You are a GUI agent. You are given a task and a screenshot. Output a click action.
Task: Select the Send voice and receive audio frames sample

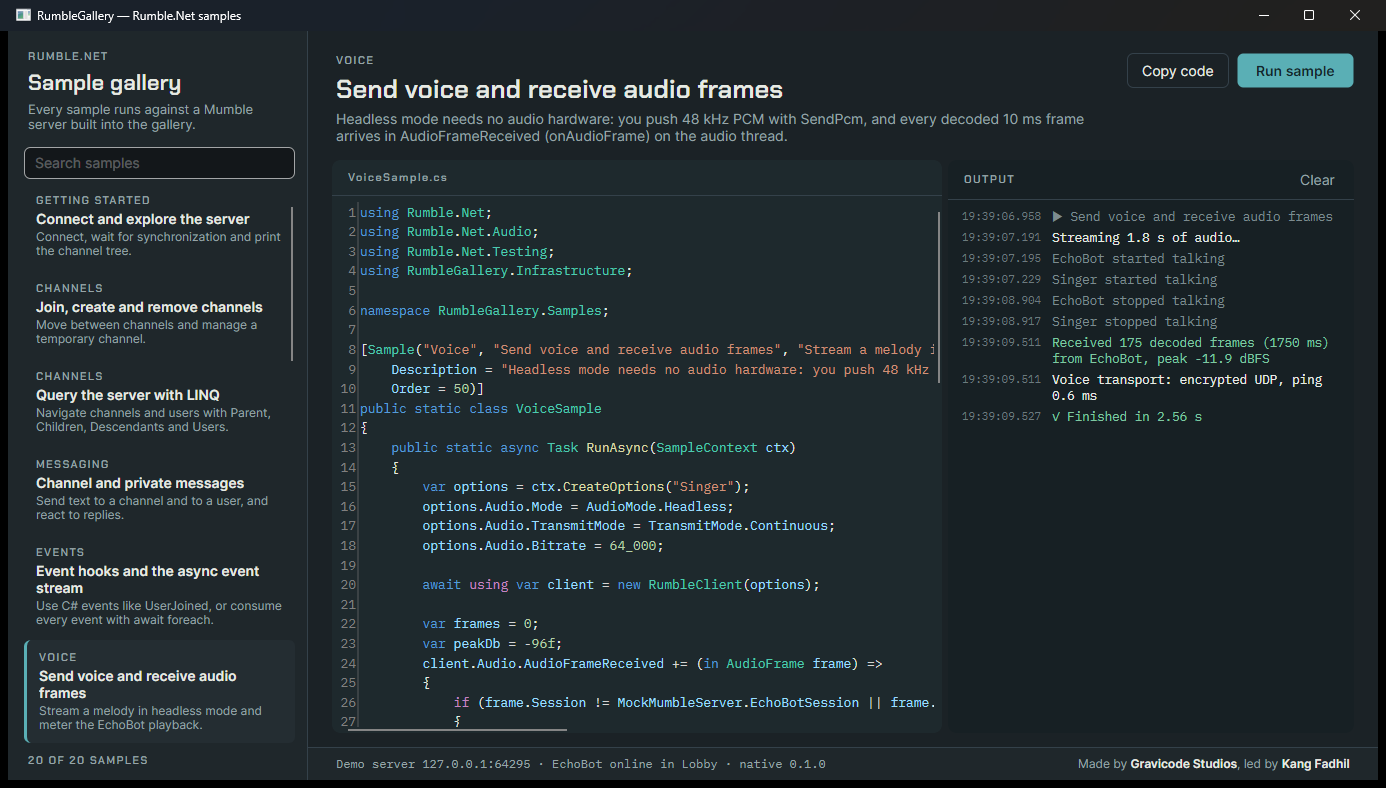click(x=159, y=691)
